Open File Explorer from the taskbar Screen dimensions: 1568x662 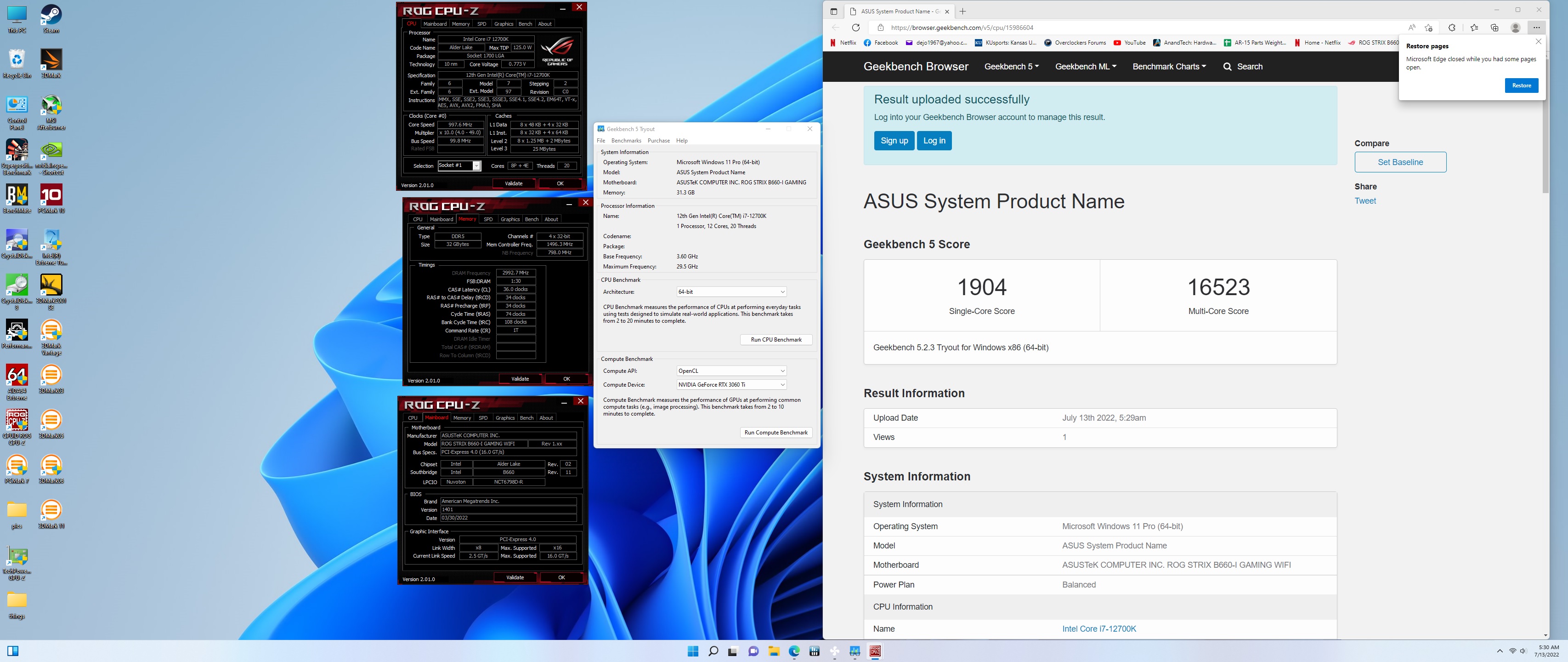click(774, 651)
